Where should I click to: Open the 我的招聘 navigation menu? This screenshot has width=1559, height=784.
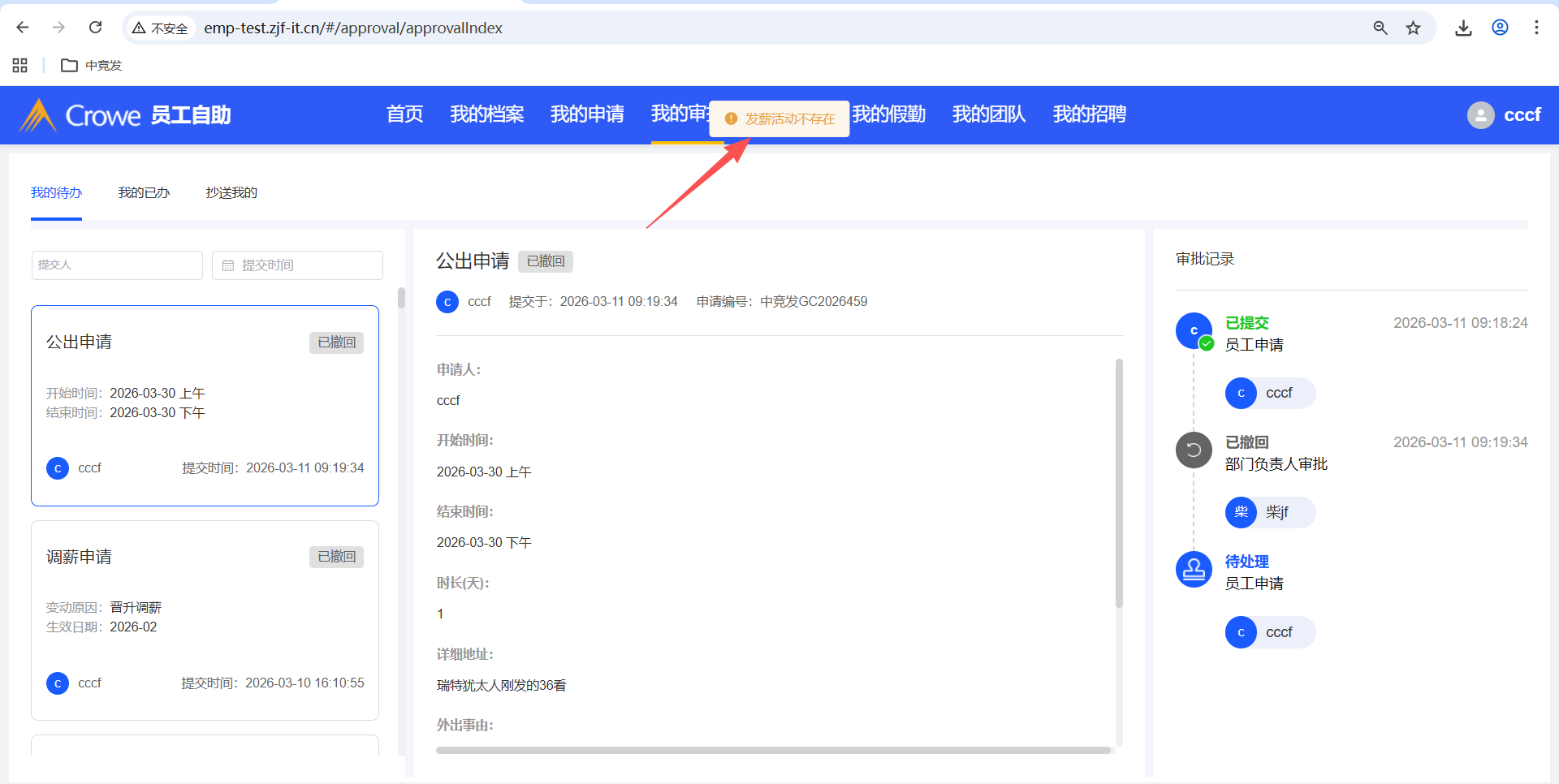click(x=1090, y=114)
